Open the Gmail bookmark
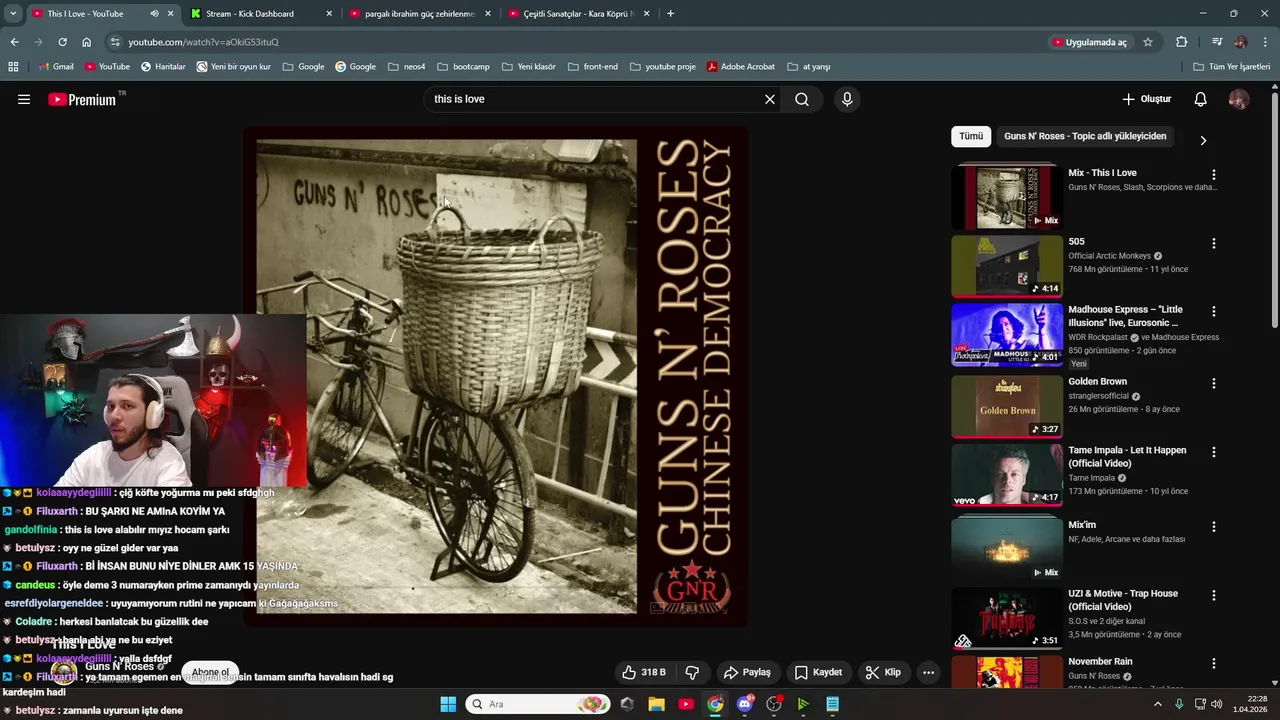Screen dimensions: 1280x720 pyautogui.click(x=56, y=67)
